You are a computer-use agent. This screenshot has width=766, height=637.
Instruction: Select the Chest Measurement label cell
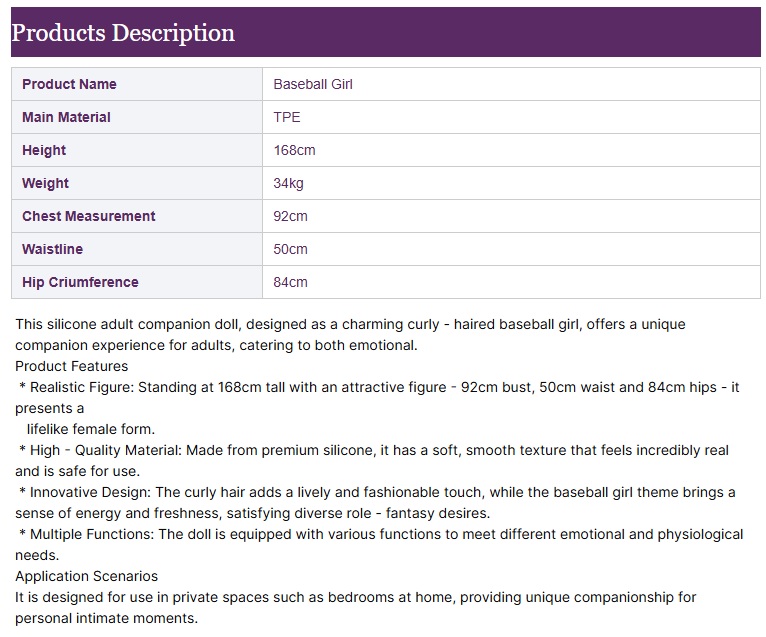89,216
